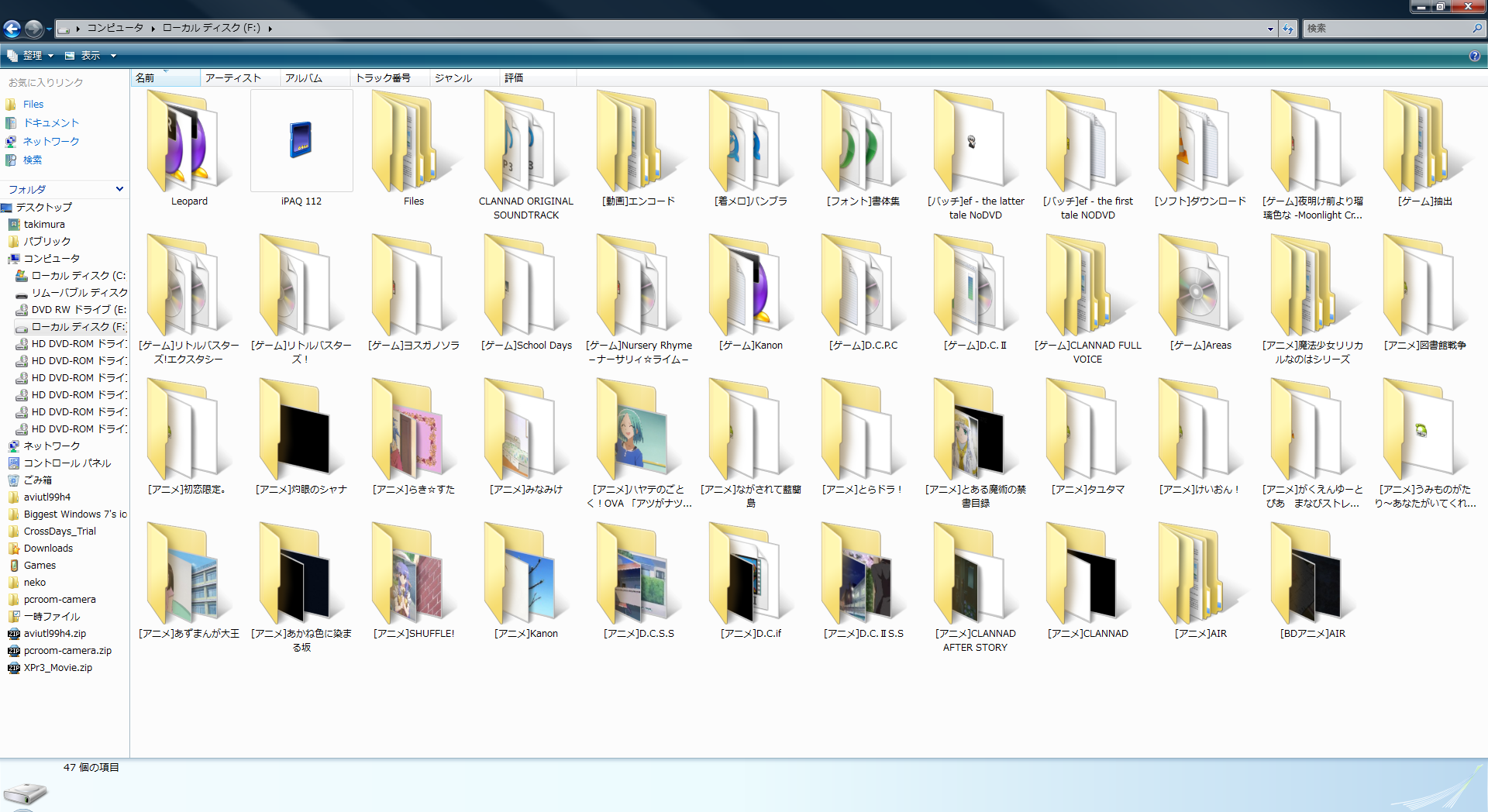Open the [ゲーム]Areas folder
Image resolution: width=1488 pixels, height=812 pixels.
tap(1200, 286)
